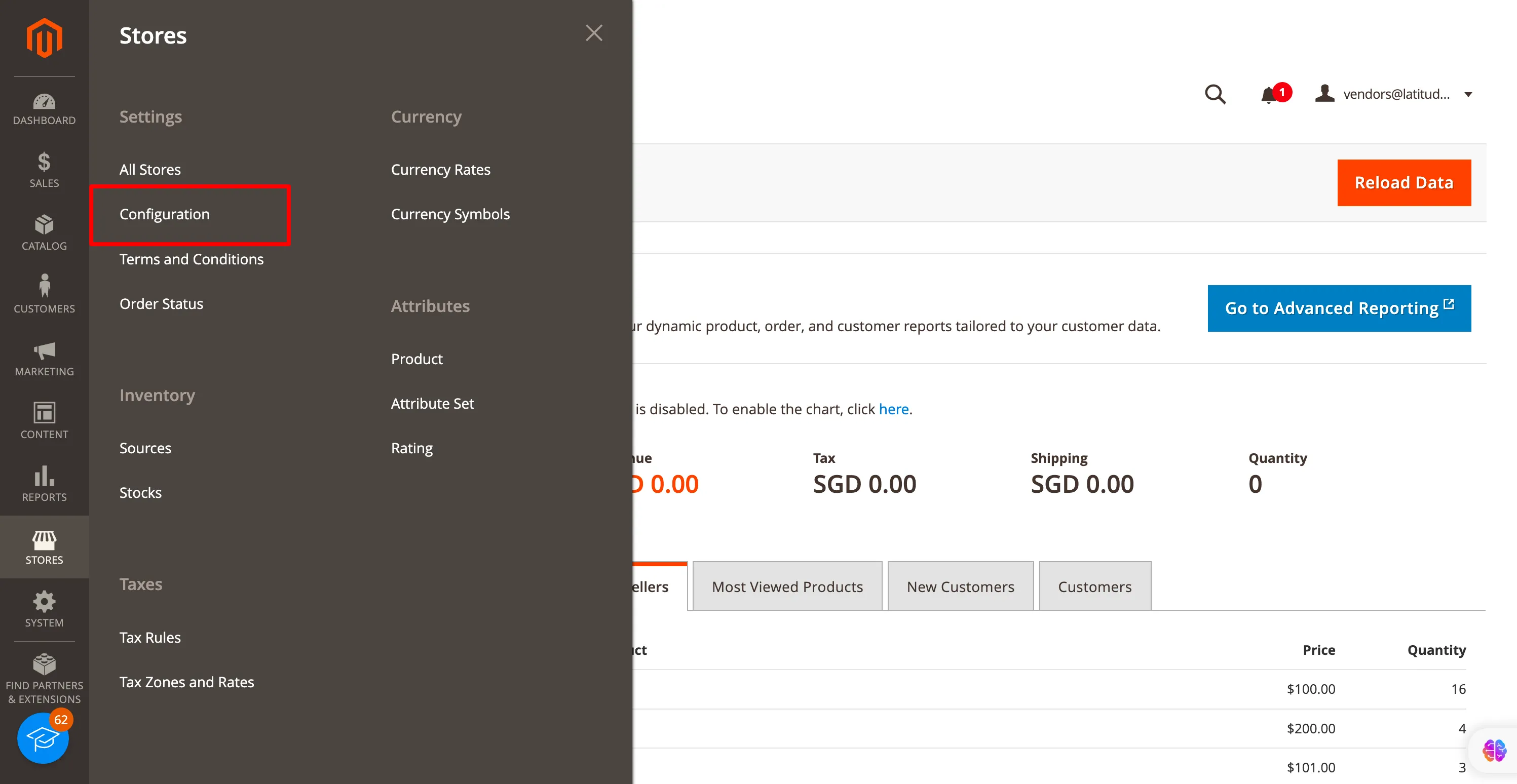Screen dimensions: 1517x784
Task: Click the graduation cap help badge
Action: click(43, 739)
